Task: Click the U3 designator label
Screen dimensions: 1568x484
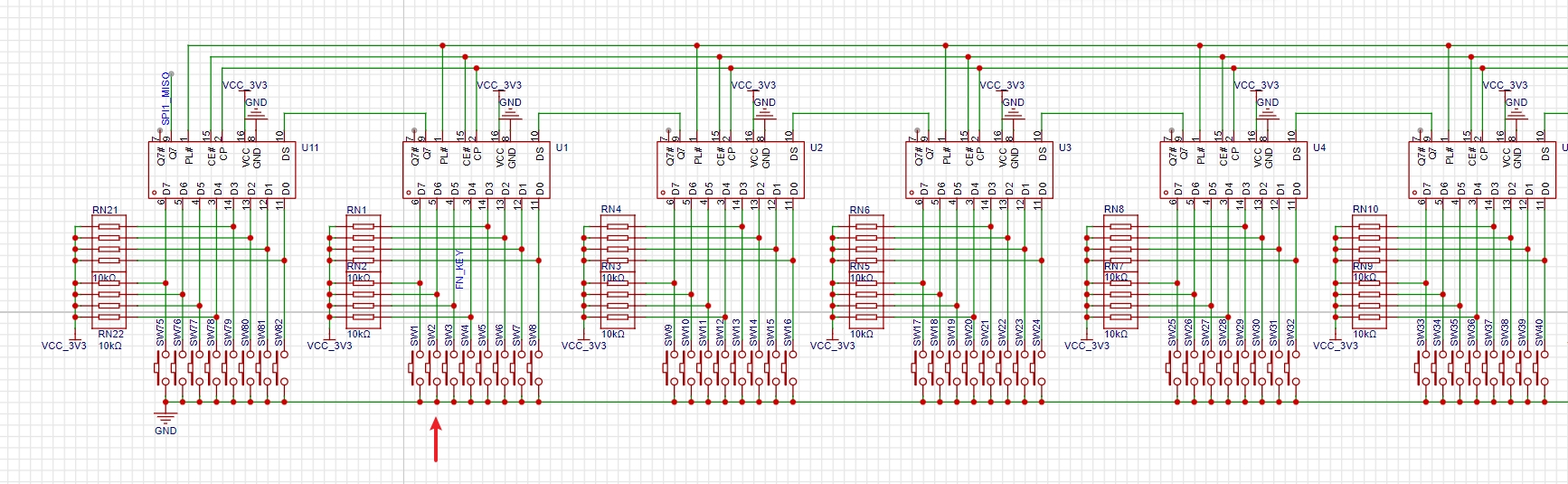Action: 1065,147
